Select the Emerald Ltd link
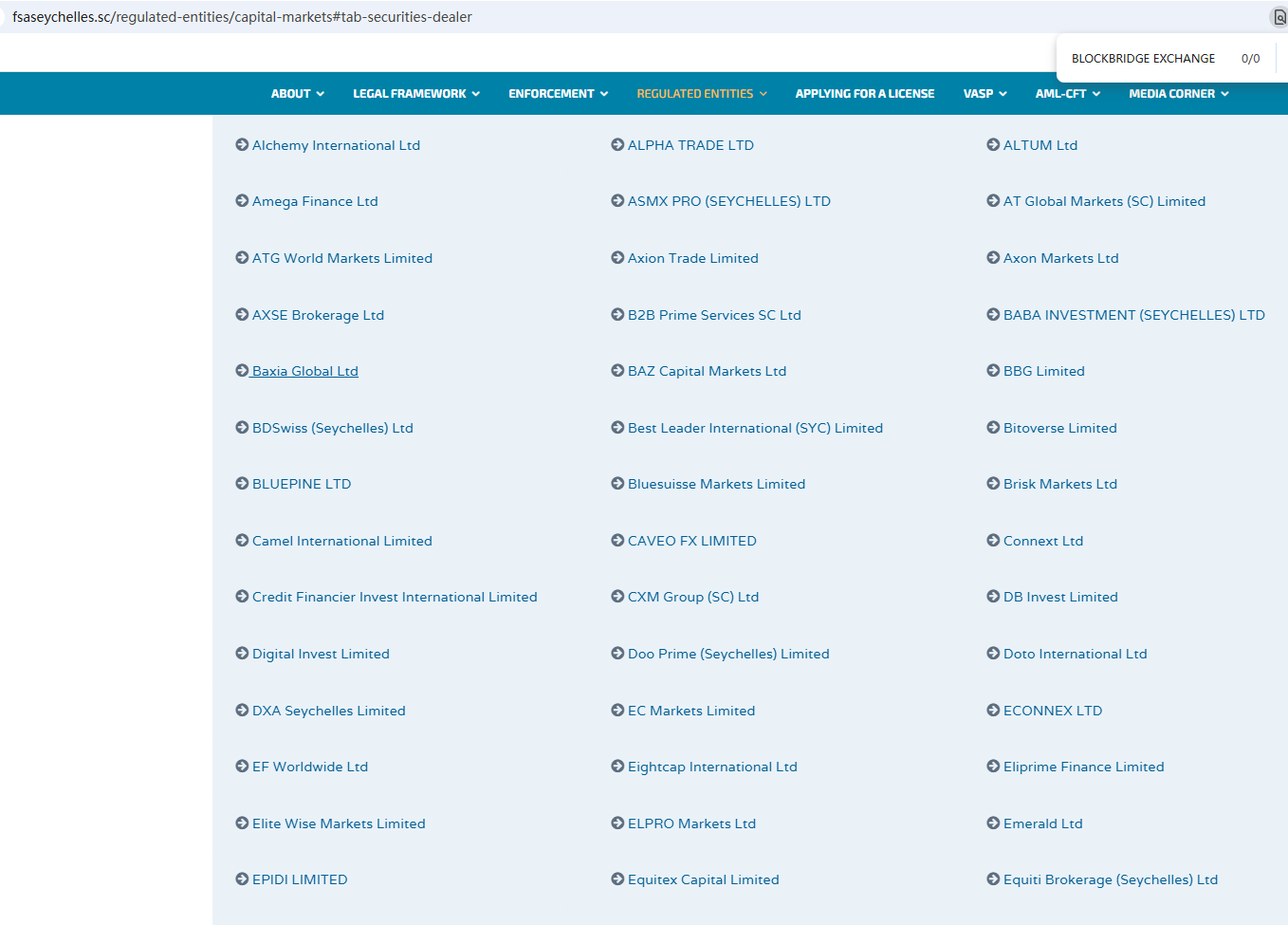Image resolution: width=1288 pixels, height=925 pixels. pyautogui.click(x=1043, y=823)
